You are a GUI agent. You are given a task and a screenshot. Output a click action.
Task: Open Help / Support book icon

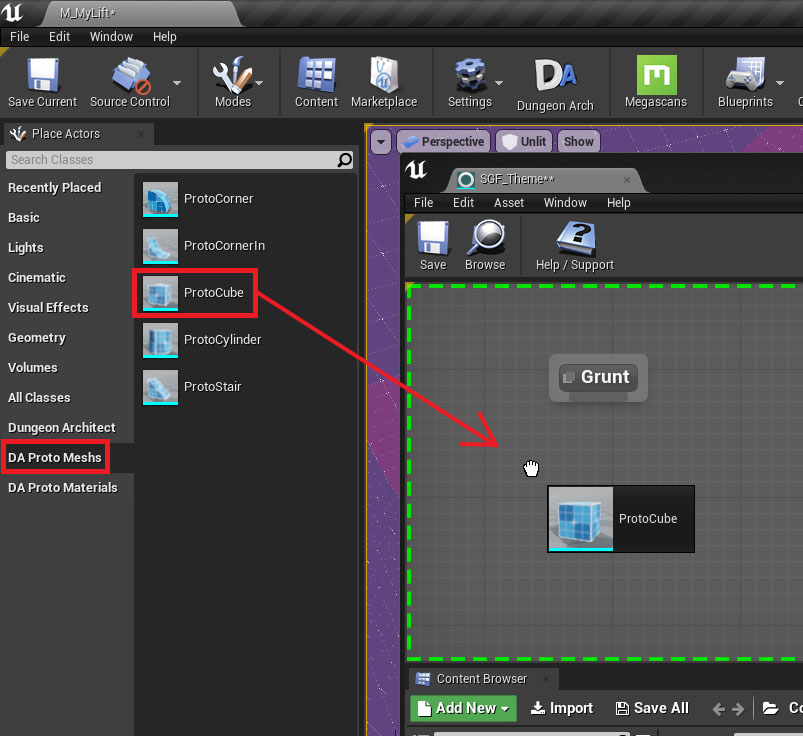(x=576, y=238)
